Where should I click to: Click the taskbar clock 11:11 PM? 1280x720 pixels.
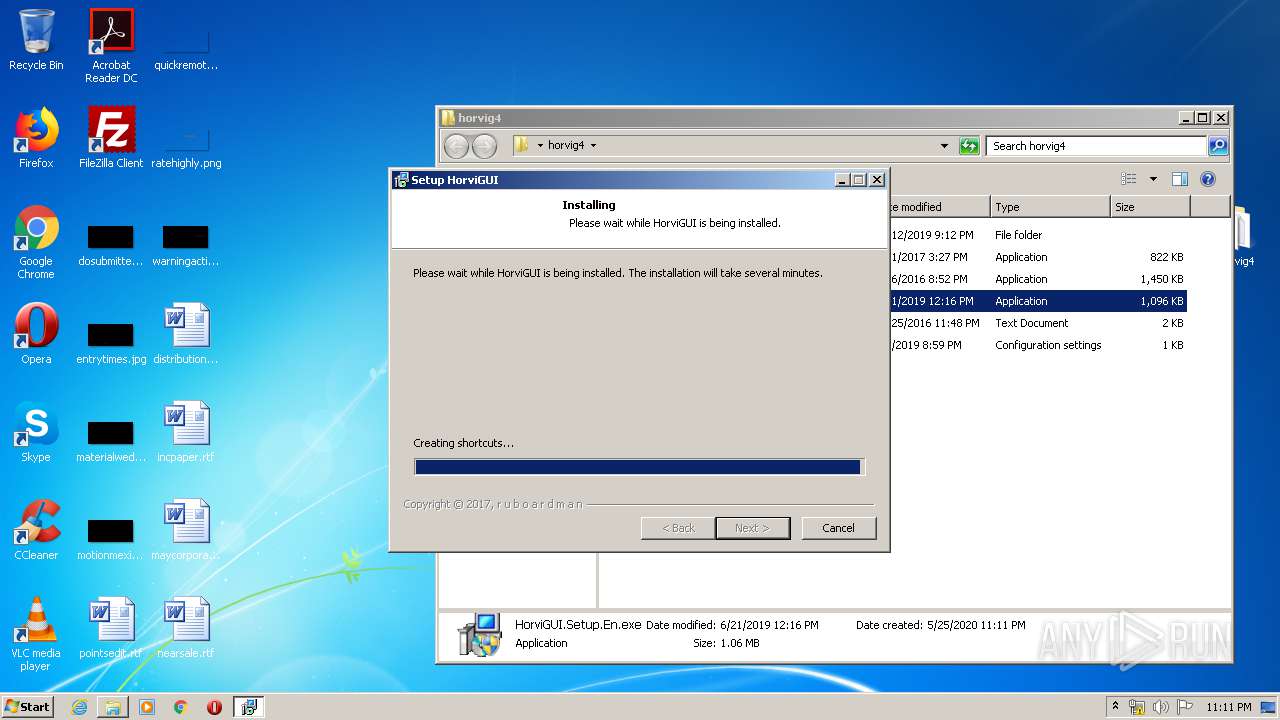coord(1228,707)
